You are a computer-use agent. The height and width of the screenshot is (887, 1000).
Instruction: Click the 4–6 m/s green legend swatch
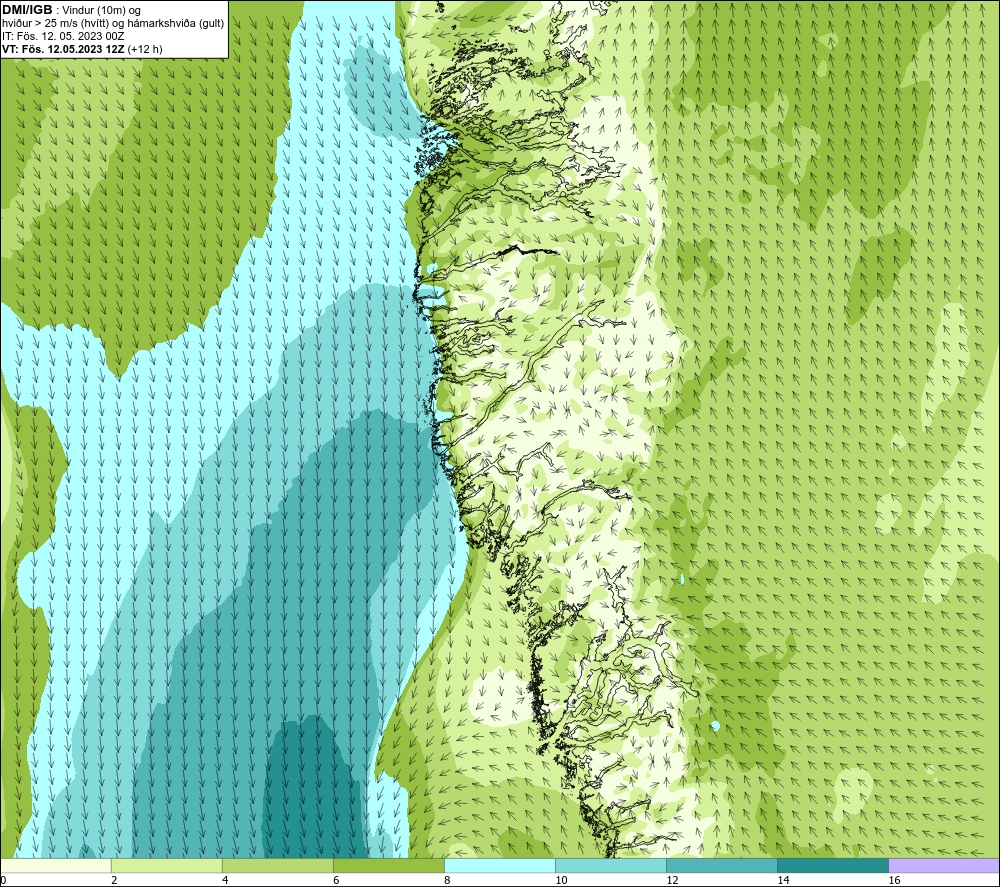278,865
